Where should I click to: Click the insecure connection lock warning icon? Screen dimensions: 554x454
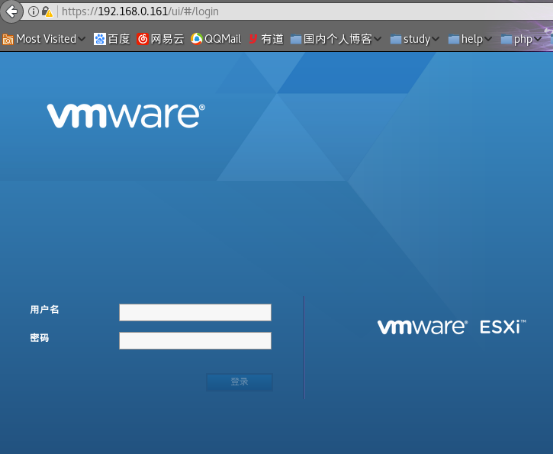pyautogui.click(x=47, y=12)
